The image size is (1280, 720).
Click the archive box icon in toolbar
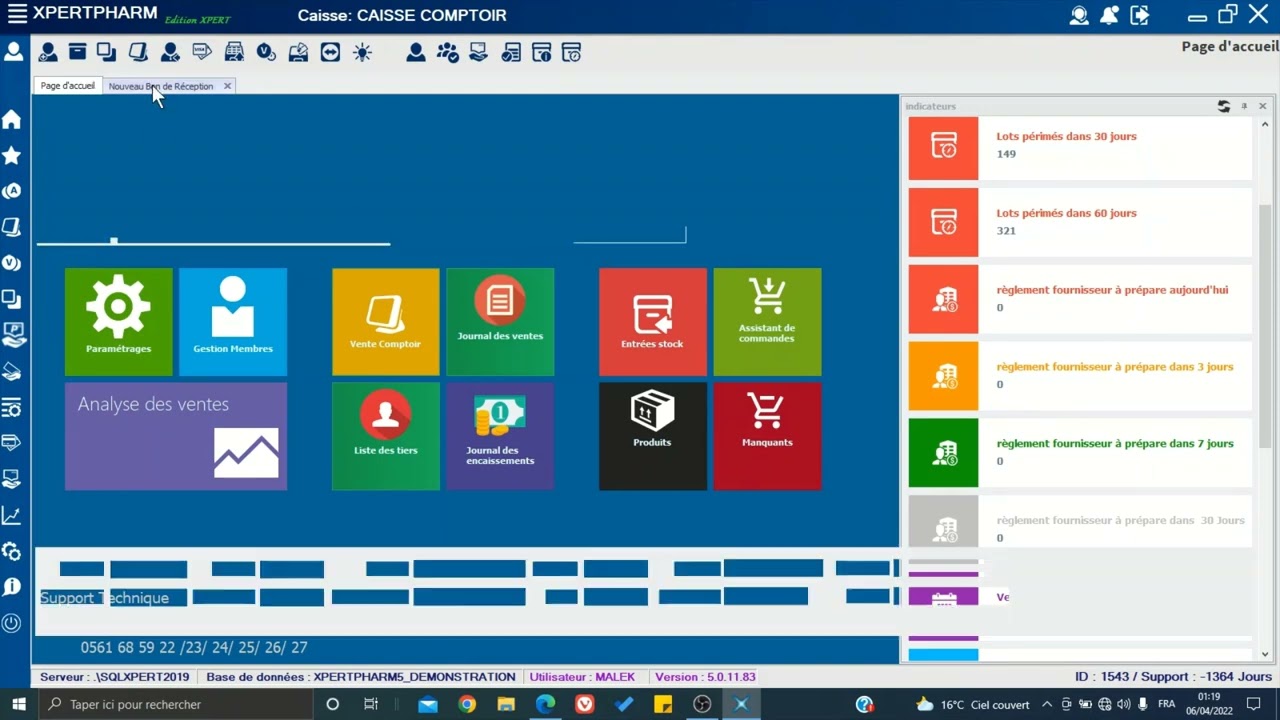[x=77, y=52]
